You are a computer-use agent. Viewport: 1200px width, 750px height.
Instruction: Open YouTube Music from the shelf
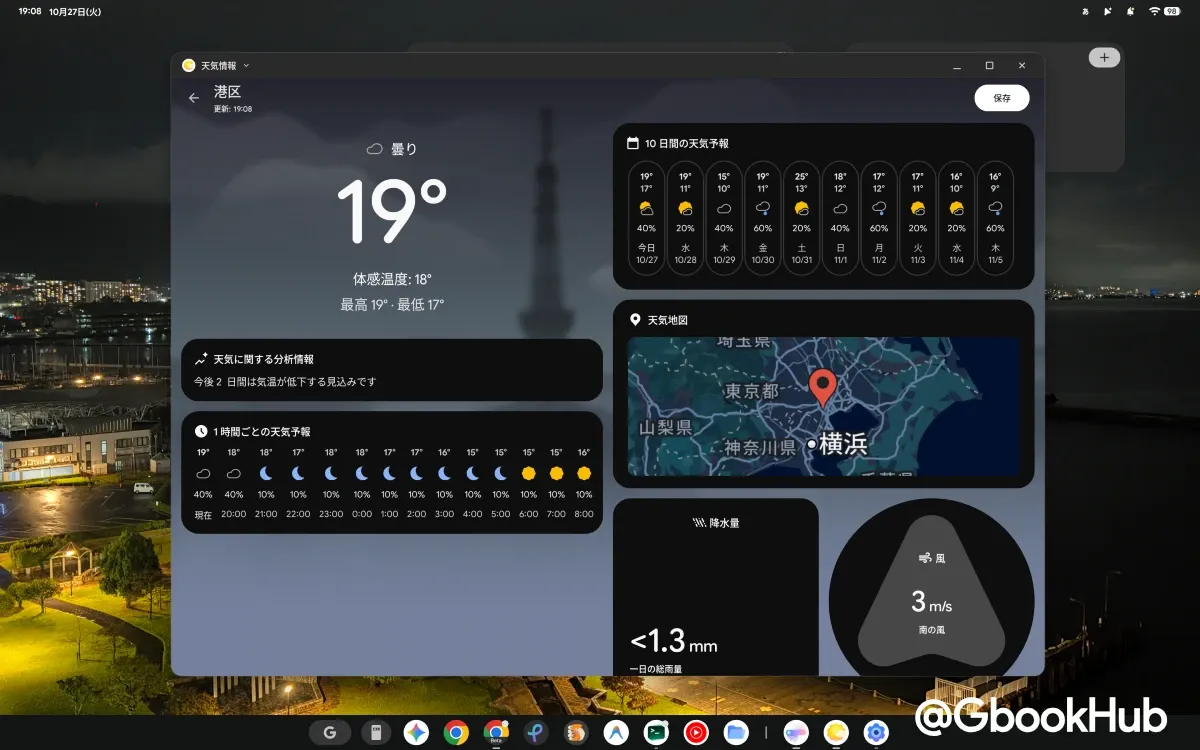coord(696,733)
